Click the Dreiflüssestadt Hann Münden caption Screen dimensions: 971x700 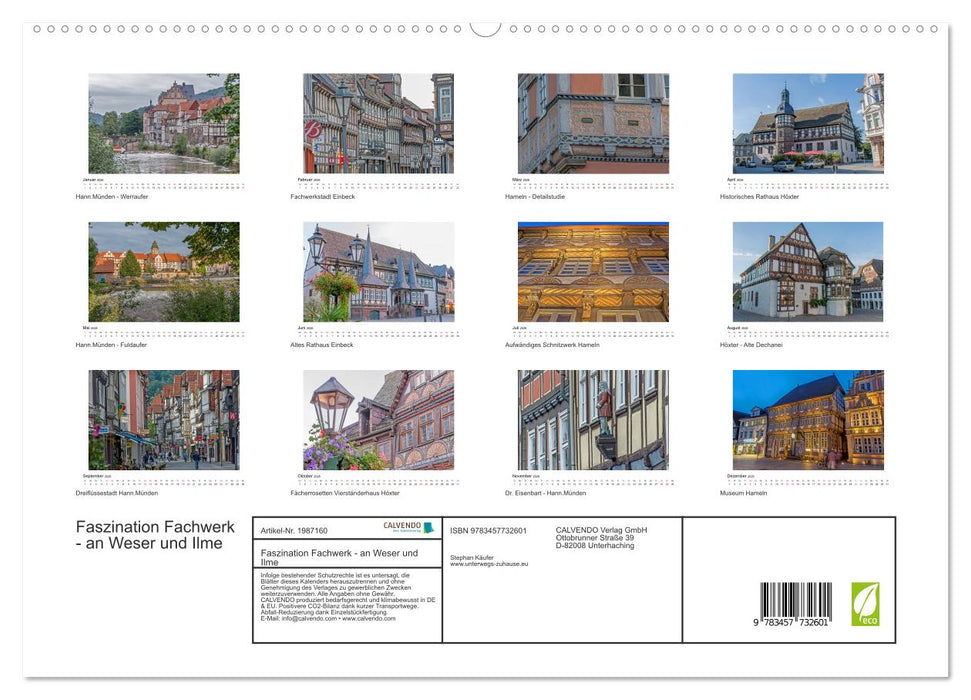[116, 492]
